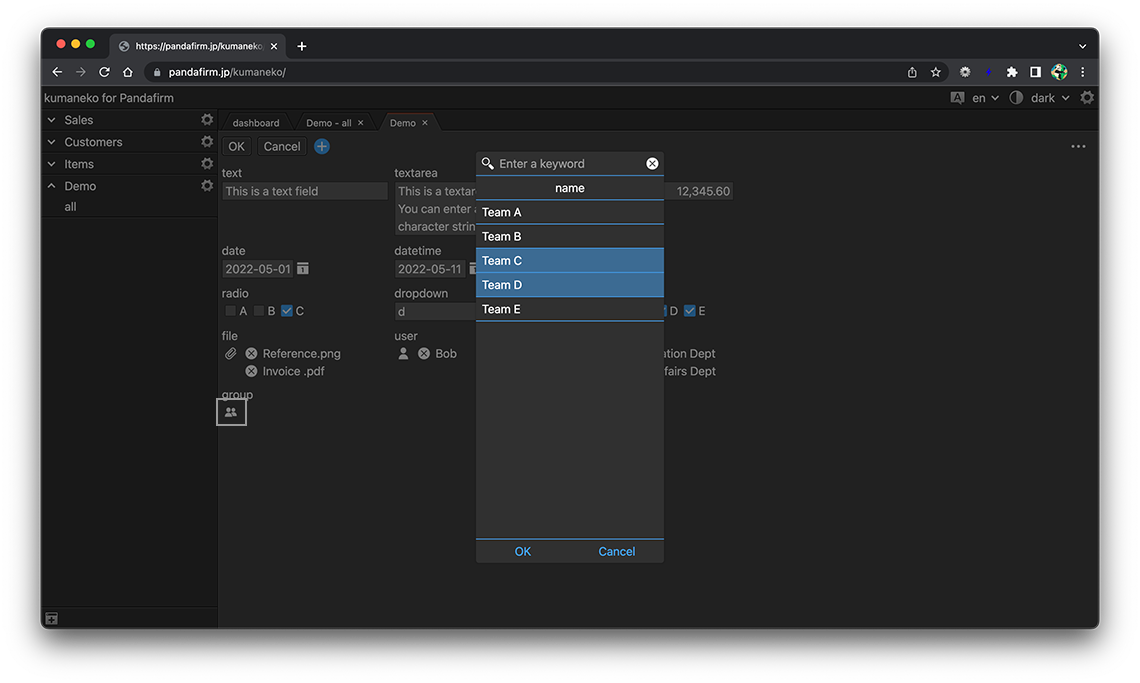Uncheck the E checkbox
This screenshot has width=1140, height=683.
(690, 311)
